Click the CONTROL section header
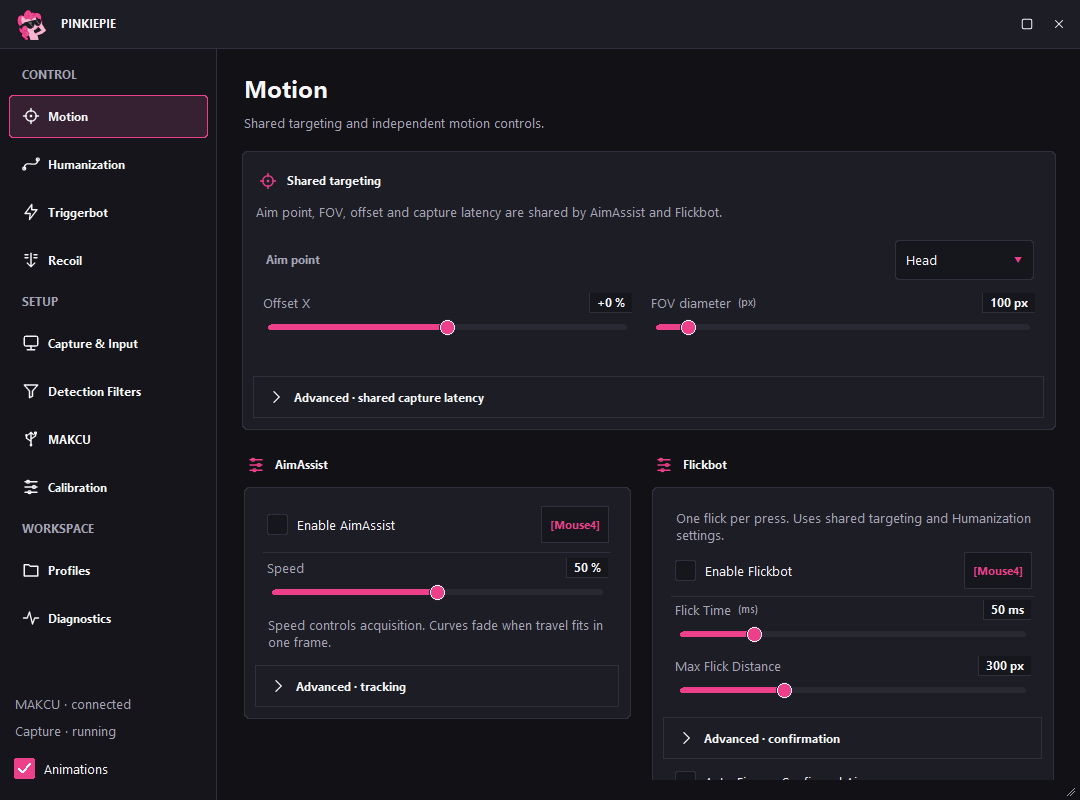The width and height of the screenshot is (1080, 800). pos(49,74)
